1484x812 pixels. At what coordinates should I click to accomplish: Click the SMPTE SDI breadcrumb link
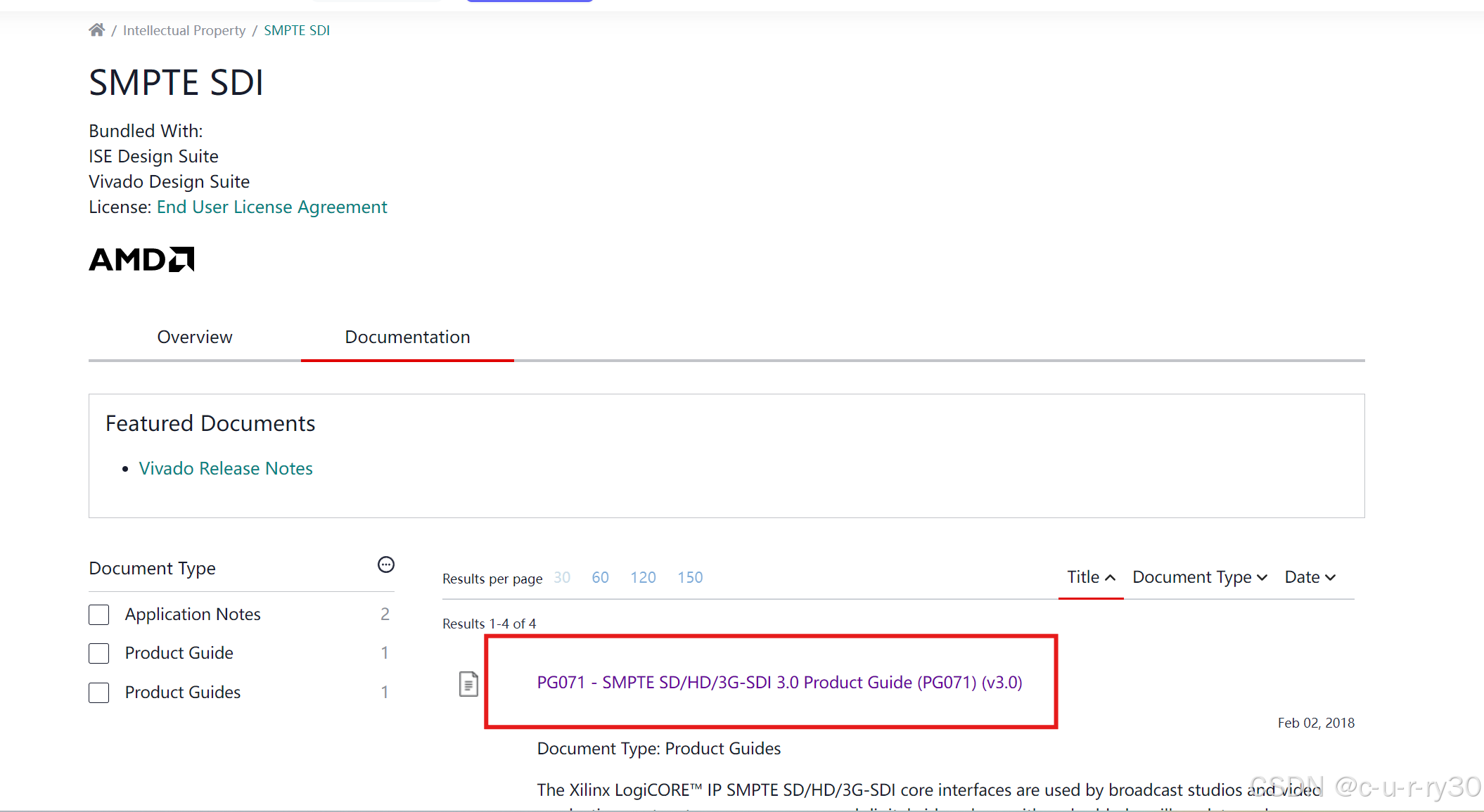coord(297,30)
